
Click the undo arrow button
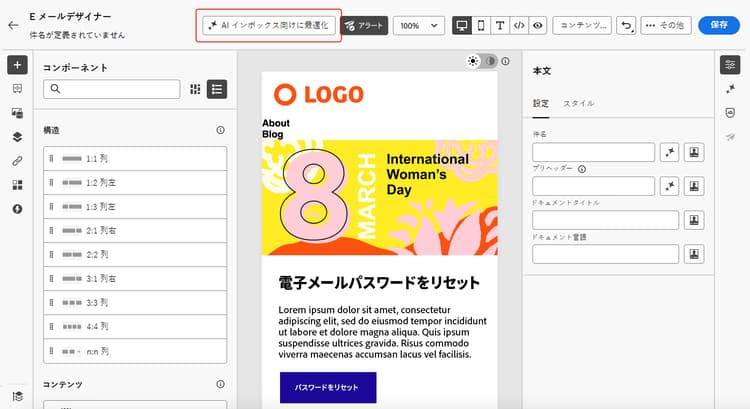click(627, 25)
